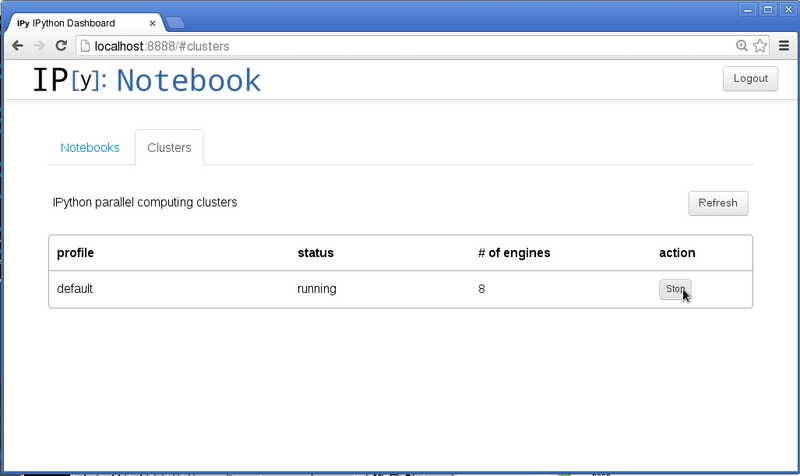Reload the page with the refresh icon
Screen dimensions: 800x476
pyautogui.click(x=61, y=46)
